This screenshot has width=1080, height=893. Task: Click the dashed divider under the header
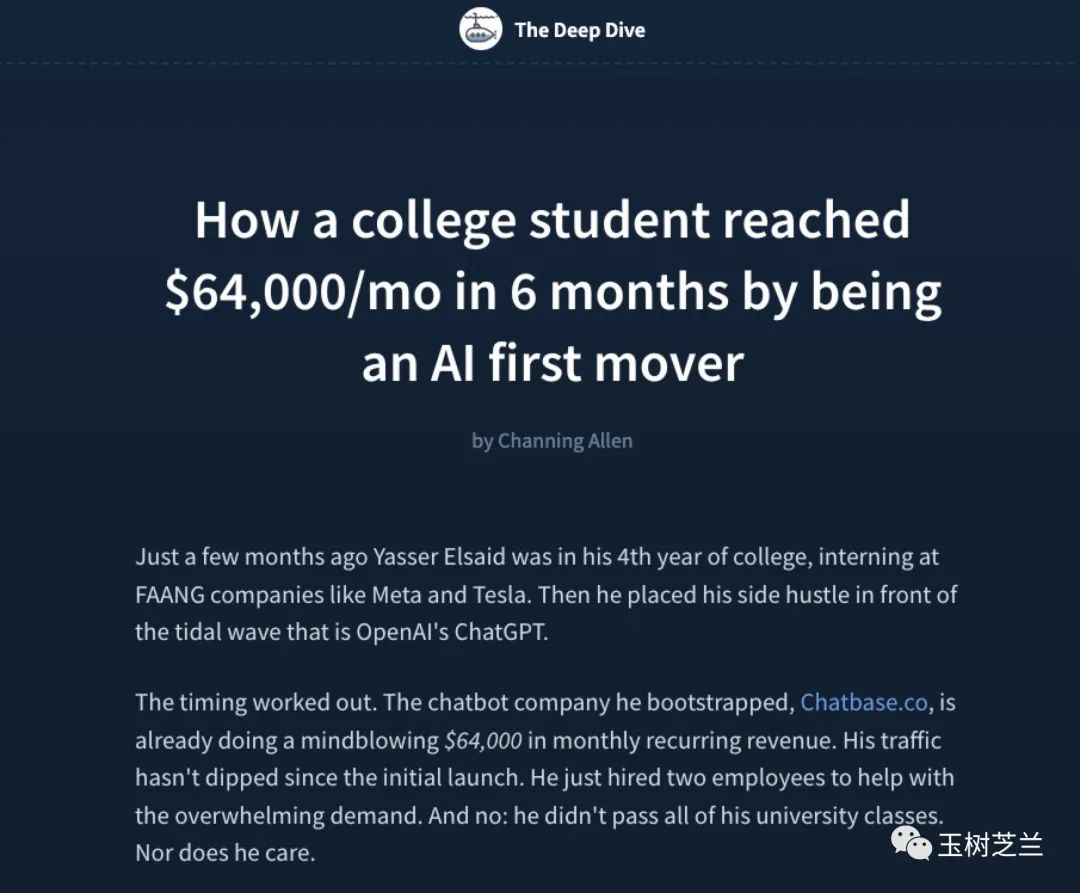click(540, 63)
